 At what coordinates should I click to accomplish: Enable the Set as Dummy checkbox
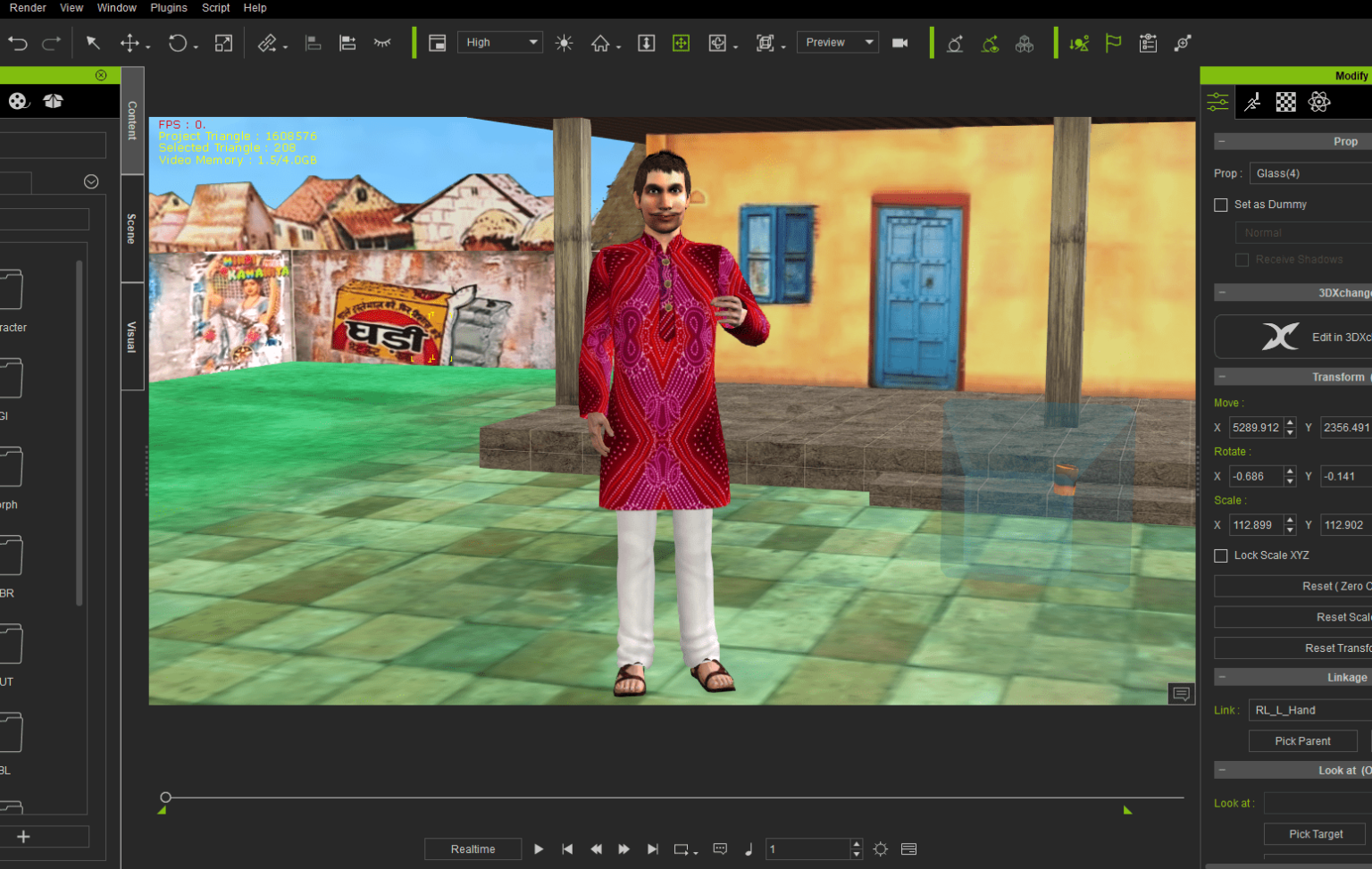(x=1221, y=205)
